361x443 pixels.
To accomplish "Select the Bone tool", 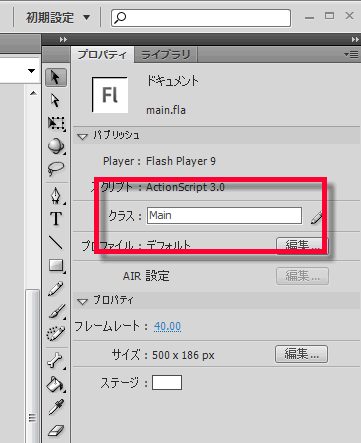I will [56, 360].
